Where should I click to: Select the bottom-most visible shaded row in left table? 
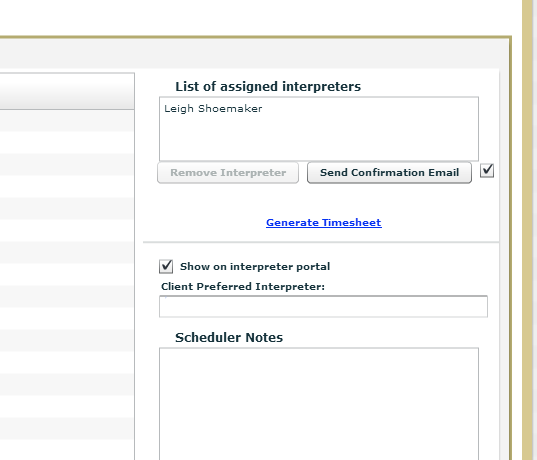point(67,428)
